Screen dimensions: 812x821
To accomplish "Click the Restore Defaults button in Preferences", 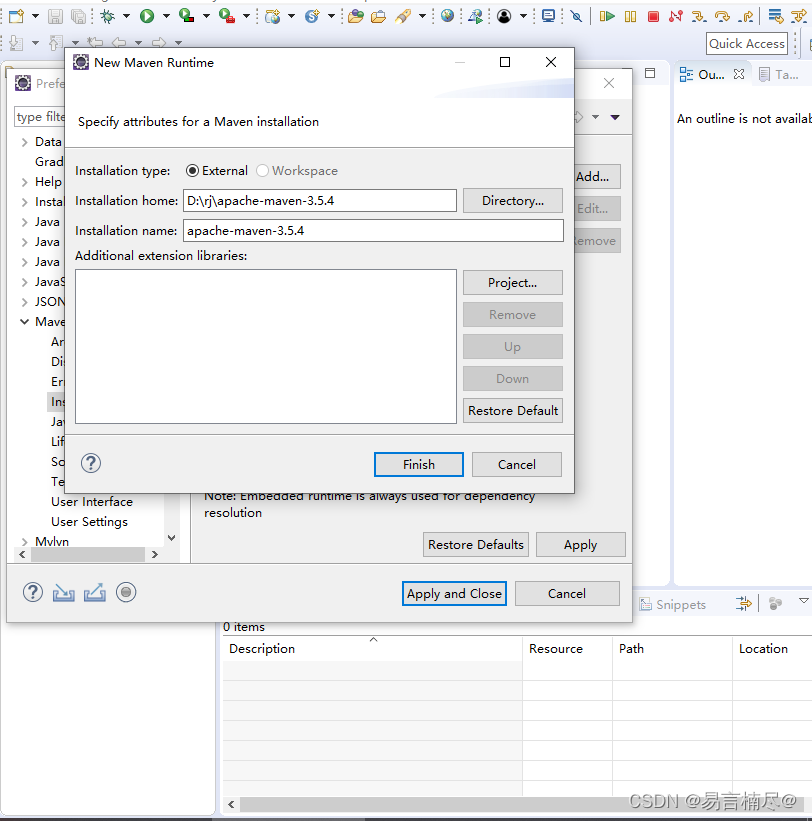I will click(475, 545).
